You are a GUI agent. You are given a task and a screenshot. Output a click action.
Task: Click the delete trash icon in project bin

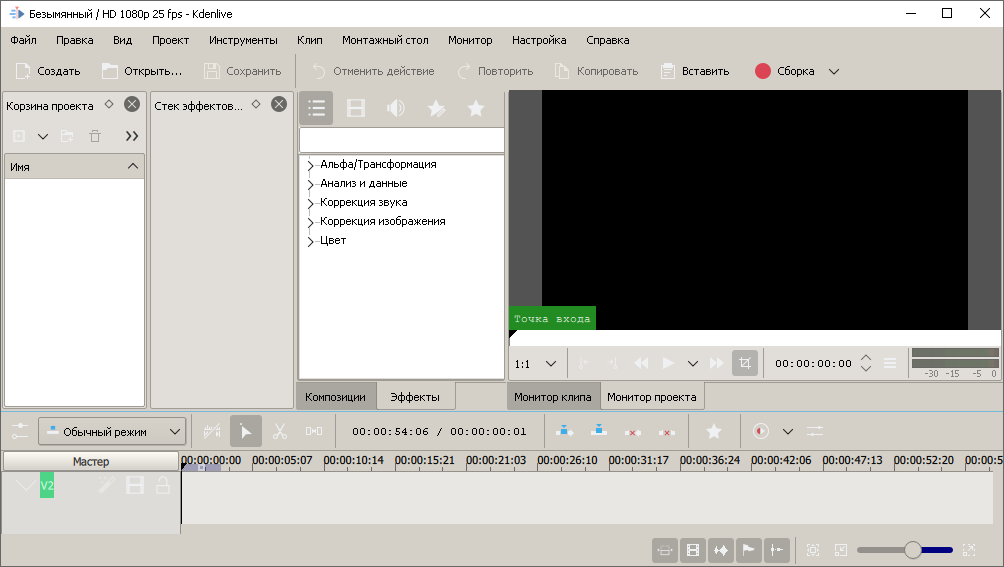(95, 136)
